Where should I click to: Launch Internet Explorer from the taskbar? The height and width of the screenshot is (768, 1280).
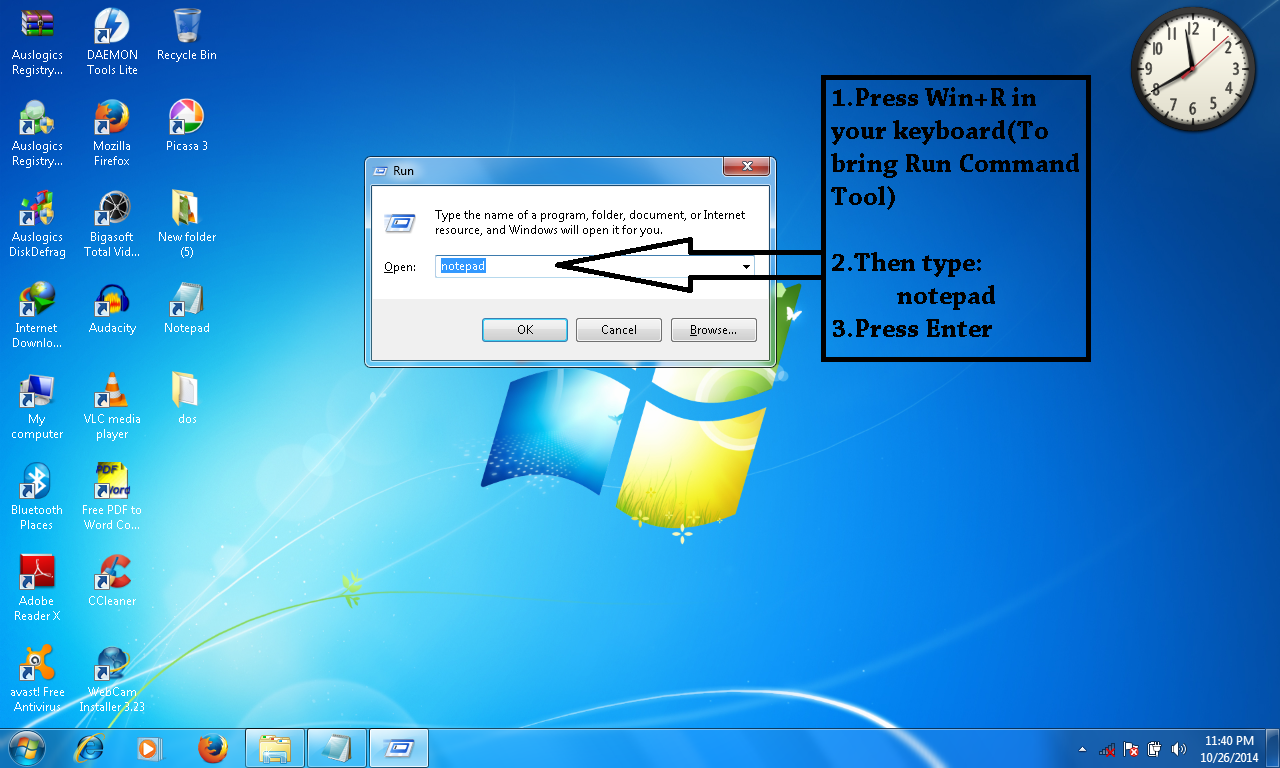tap(90, 748)
